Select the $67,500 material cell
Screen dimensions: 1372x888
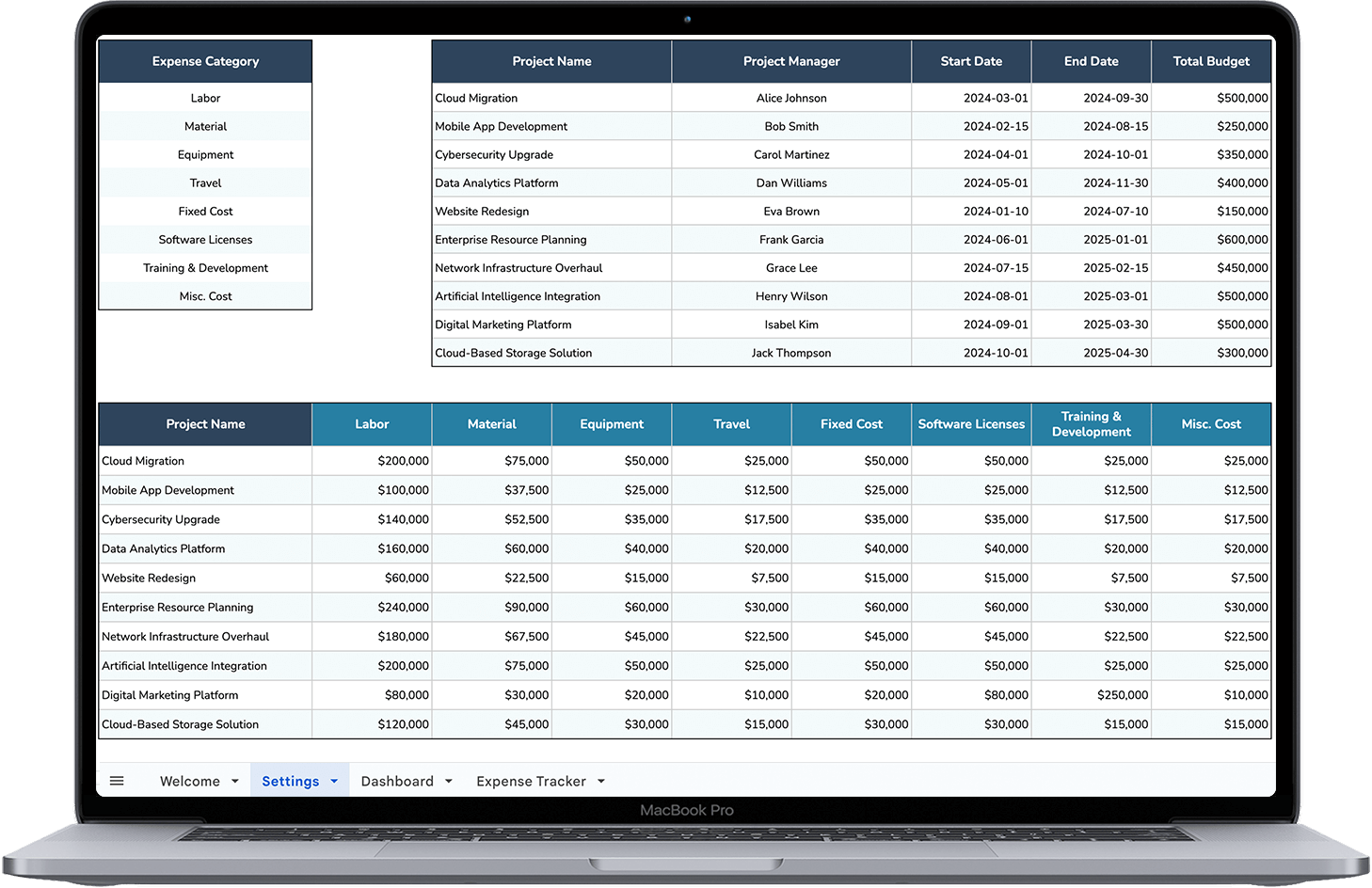point(492,637)
